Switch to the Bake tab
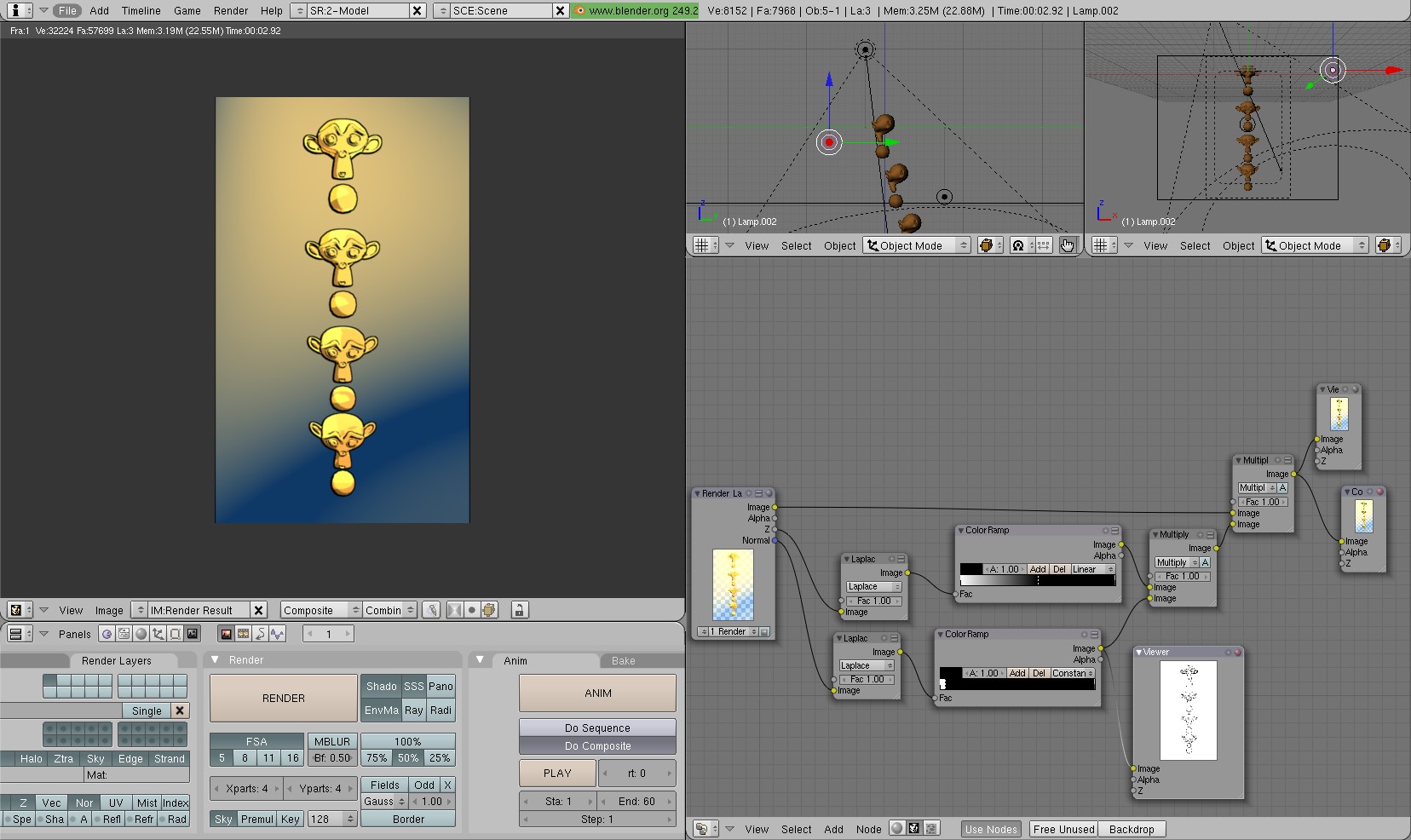1411x840 pixels. click(624, 660)
